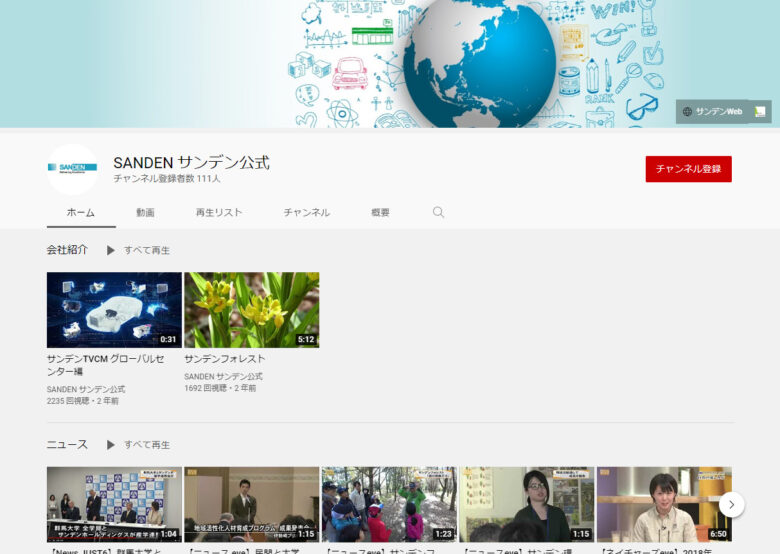Open the channel search magnifier icon

pyautogui.click(x=438, y=212)
